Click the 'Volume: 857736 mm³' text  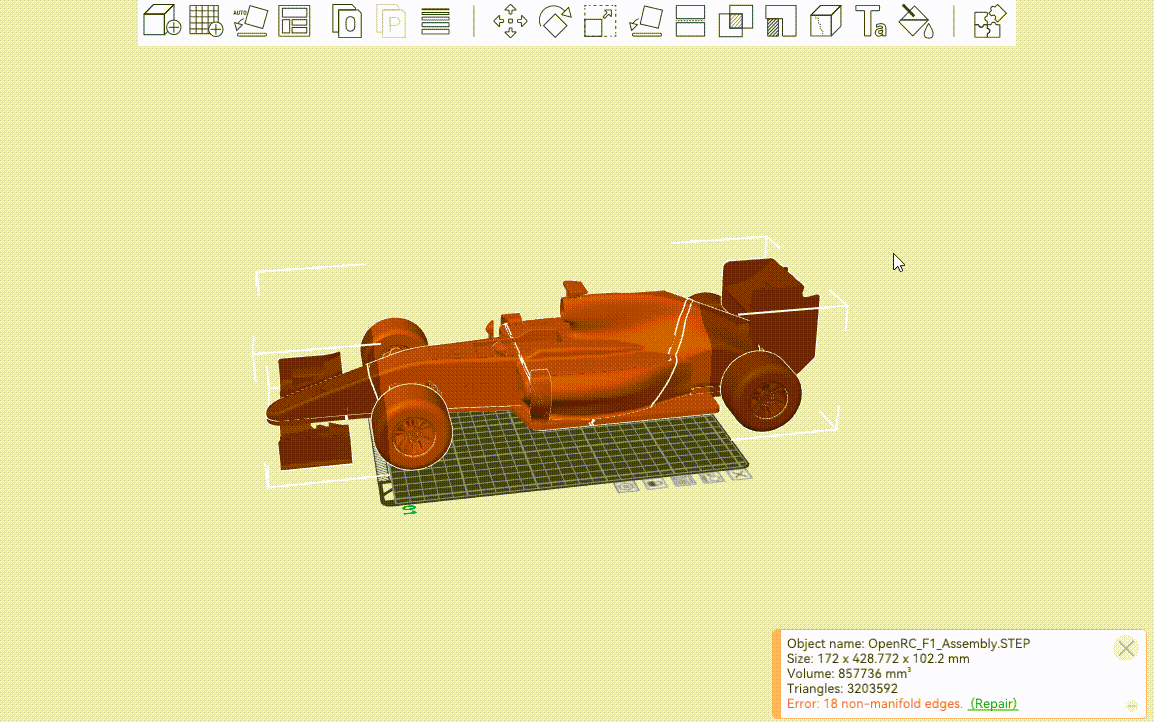(849, 673)
